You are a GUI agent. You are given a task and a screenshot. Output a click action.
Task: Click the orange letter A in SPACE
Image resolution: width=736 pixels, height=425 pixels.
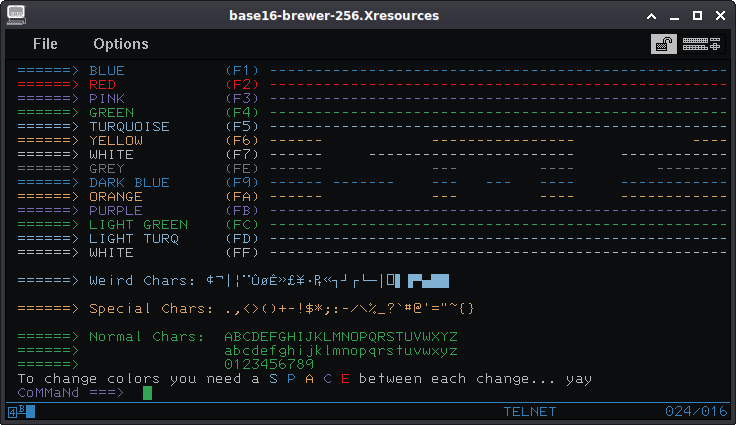click(309, 379)
